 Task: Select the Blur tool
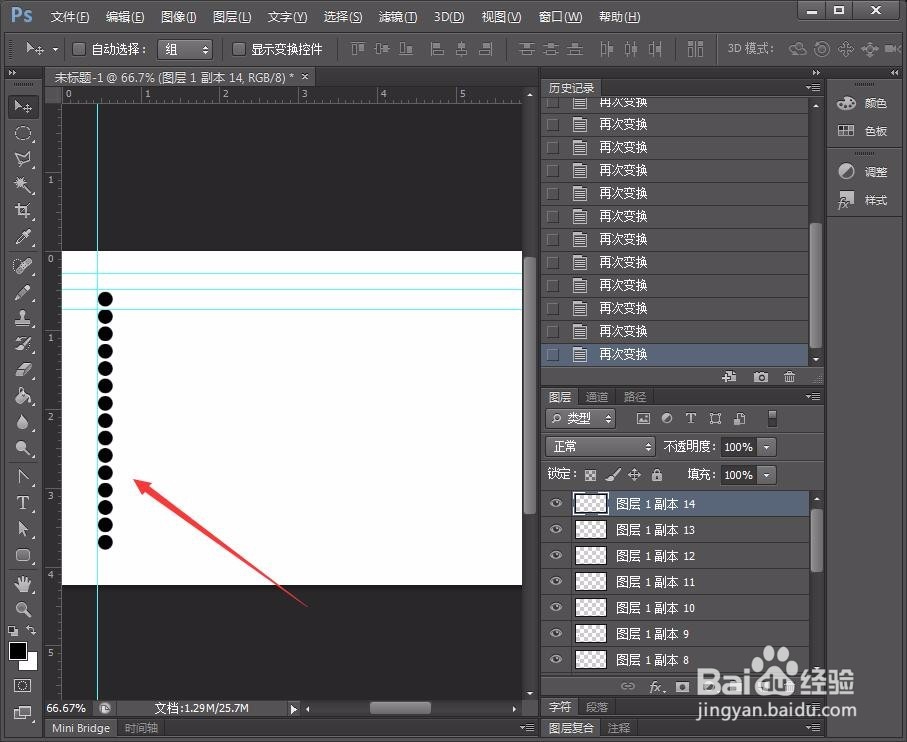point(23,422)
